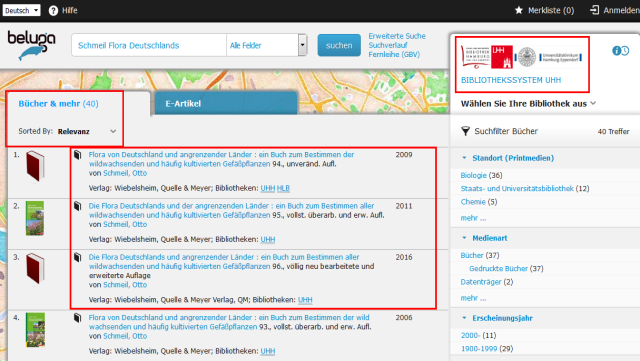Expand Wählen Sie Ihre Bibliothek aus chevron
This screenshot has width=640, height=361.
click(x=593, y=103)
